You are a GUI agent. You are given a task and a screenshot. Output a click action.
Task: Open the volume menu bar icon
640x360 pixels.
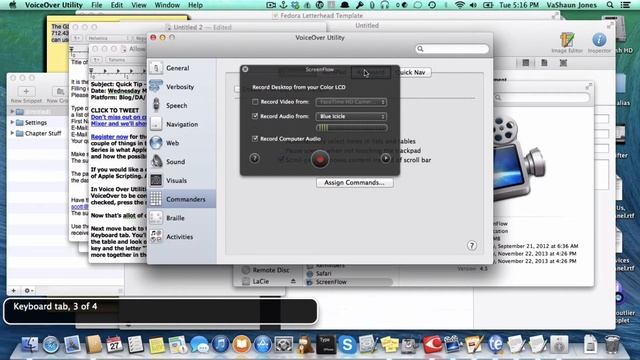pyautogui.click(x=473, y=5)
